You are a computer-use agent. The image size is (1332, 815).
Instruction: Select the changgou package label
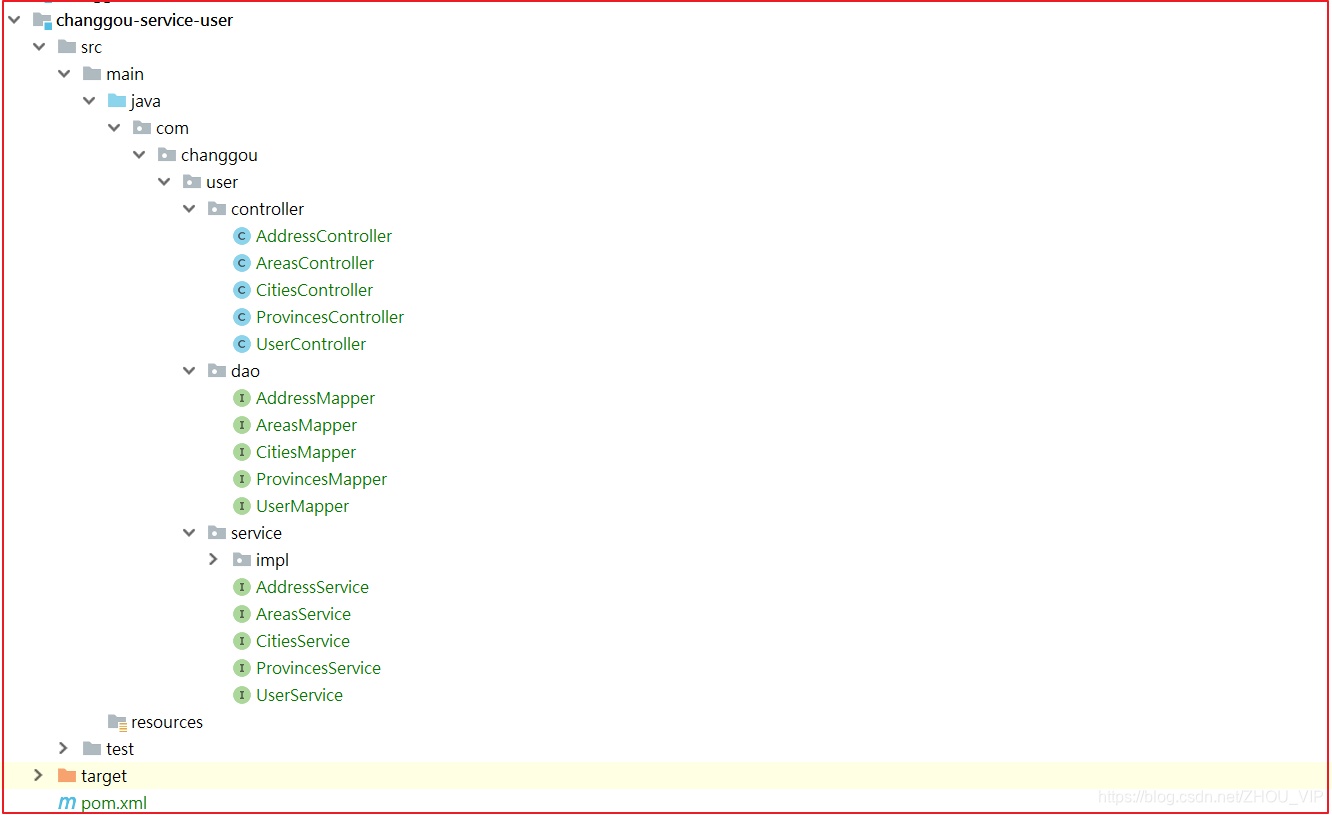click(x=219, y=155)
